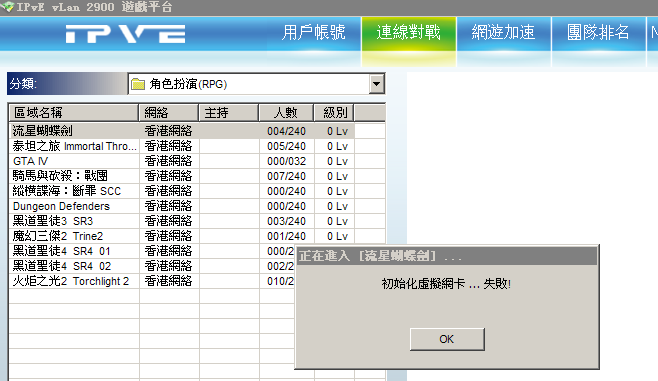Image resolution: width=658 pixels, height=381 pixels.
Task: Click the 003/240 player count cell
Action: point(287,221)
